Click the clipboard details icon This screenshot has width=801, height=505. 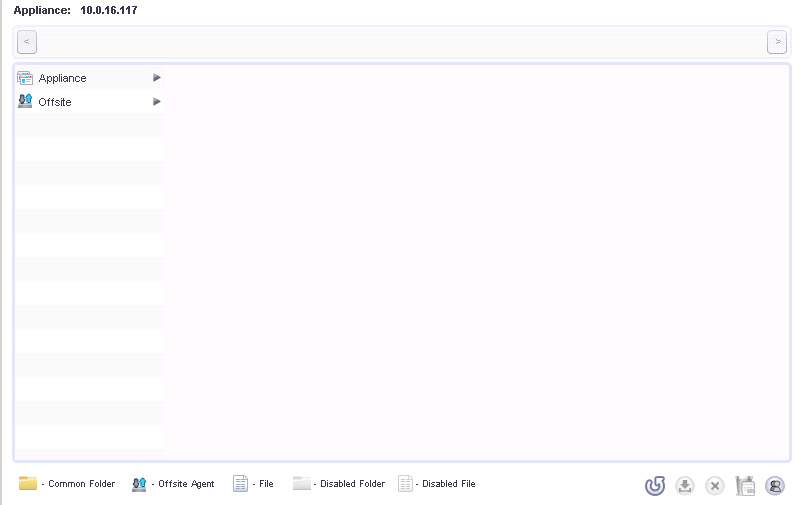(x=745, y=486)
